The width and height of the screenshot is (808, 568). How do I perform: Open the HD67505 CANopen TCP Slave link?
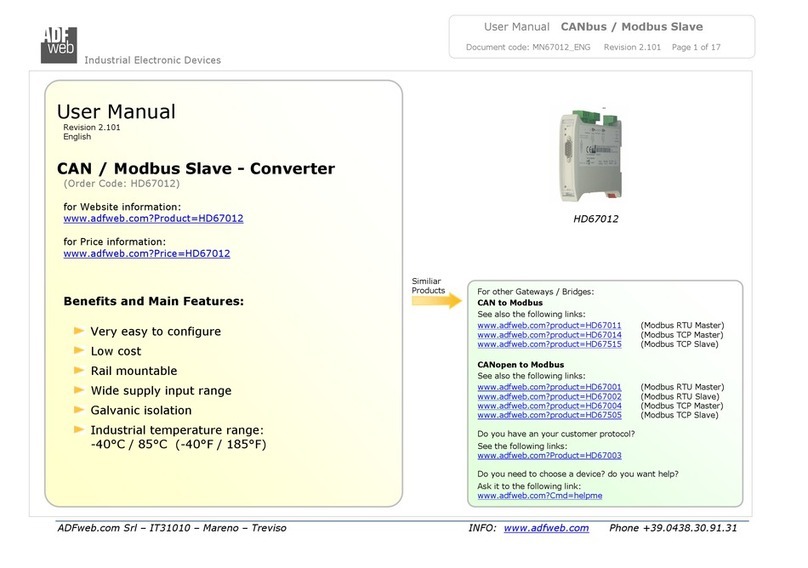pyautogui.click(x=549, y=415)
